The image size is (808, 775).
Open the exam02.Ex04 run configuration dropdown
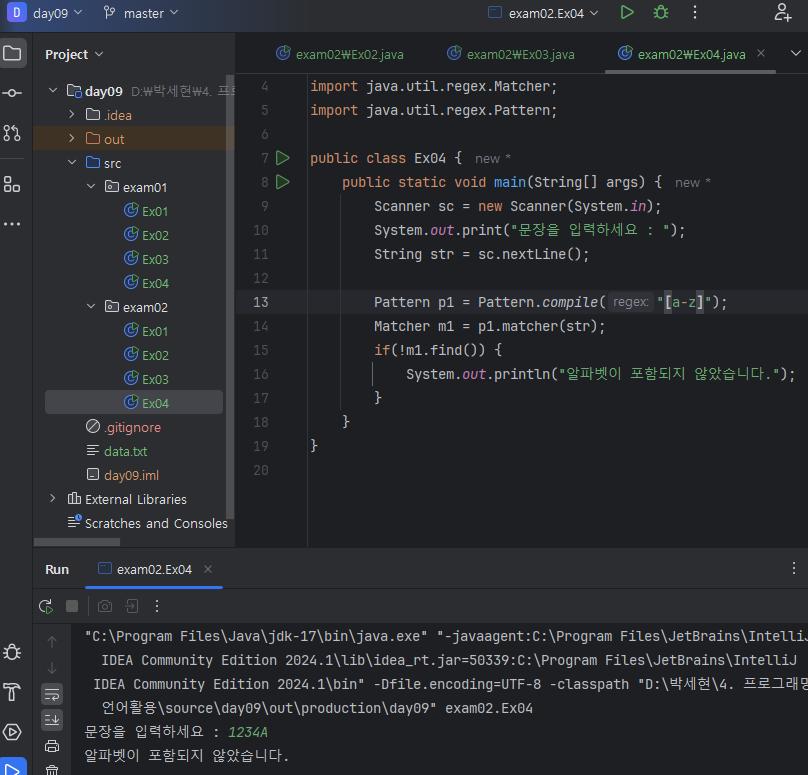coord(544,13)
